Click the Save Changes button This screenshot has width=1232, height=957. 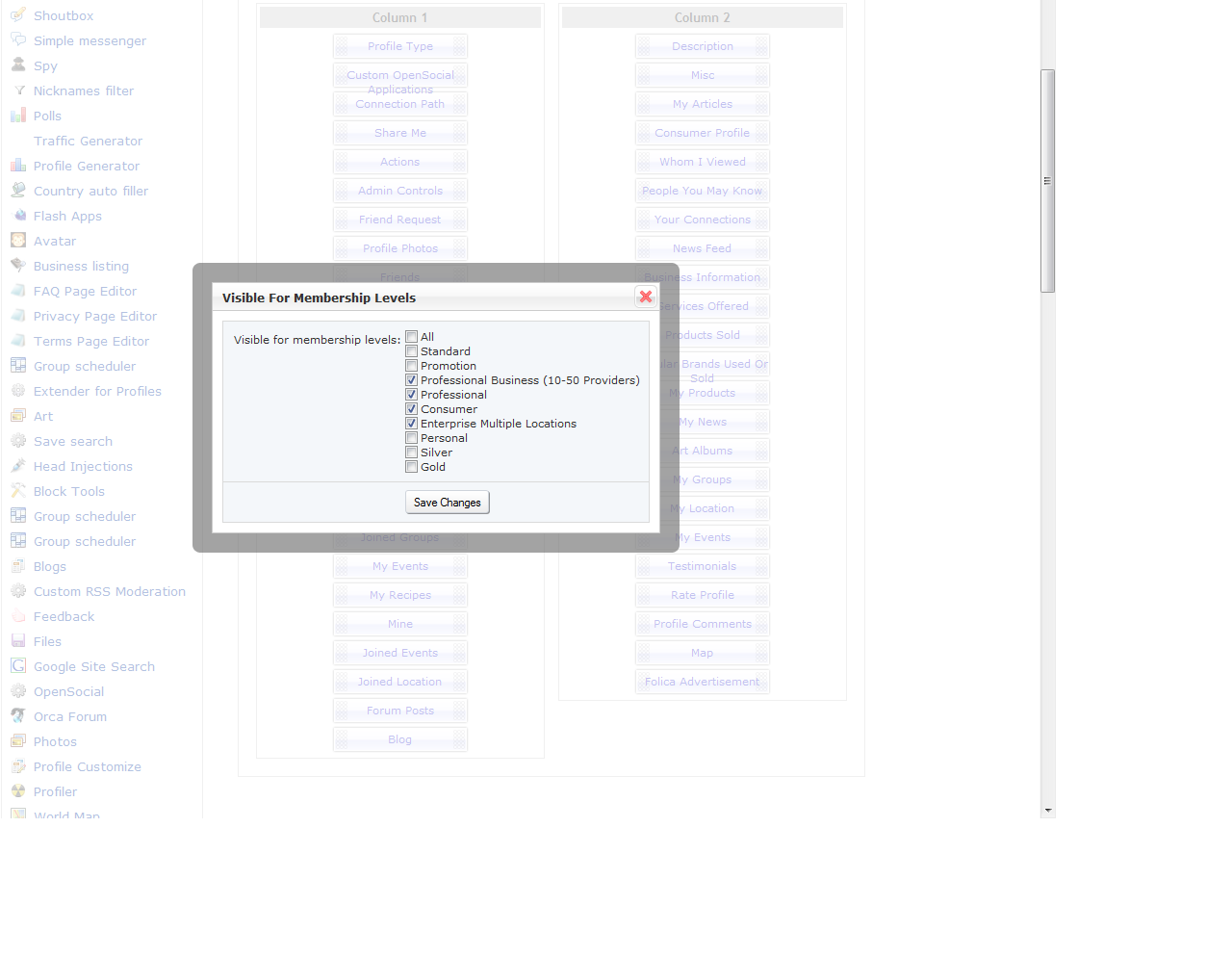448,503
